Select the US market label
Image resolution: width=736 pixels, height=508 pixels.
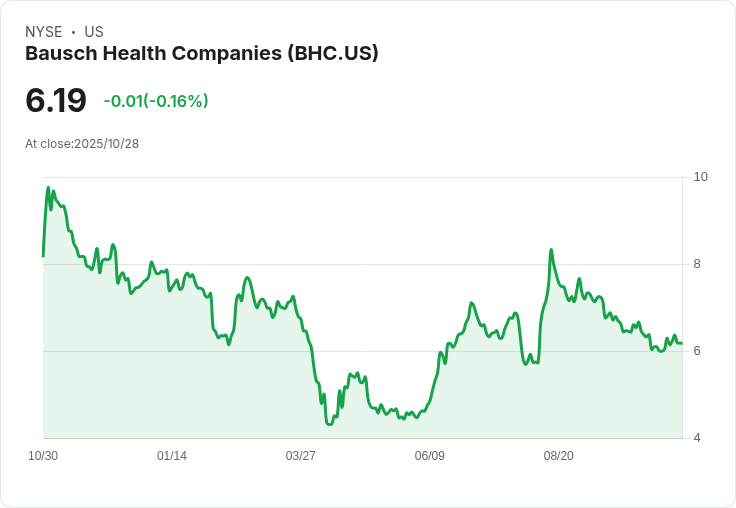(x=94, y=32)
